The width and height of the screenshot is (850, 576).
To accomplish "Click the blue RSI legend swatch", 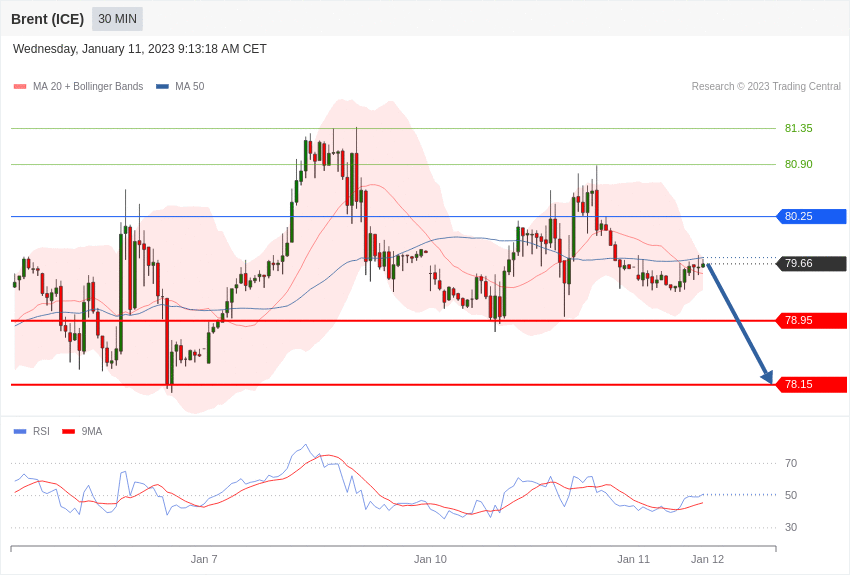I will [20, 431].
